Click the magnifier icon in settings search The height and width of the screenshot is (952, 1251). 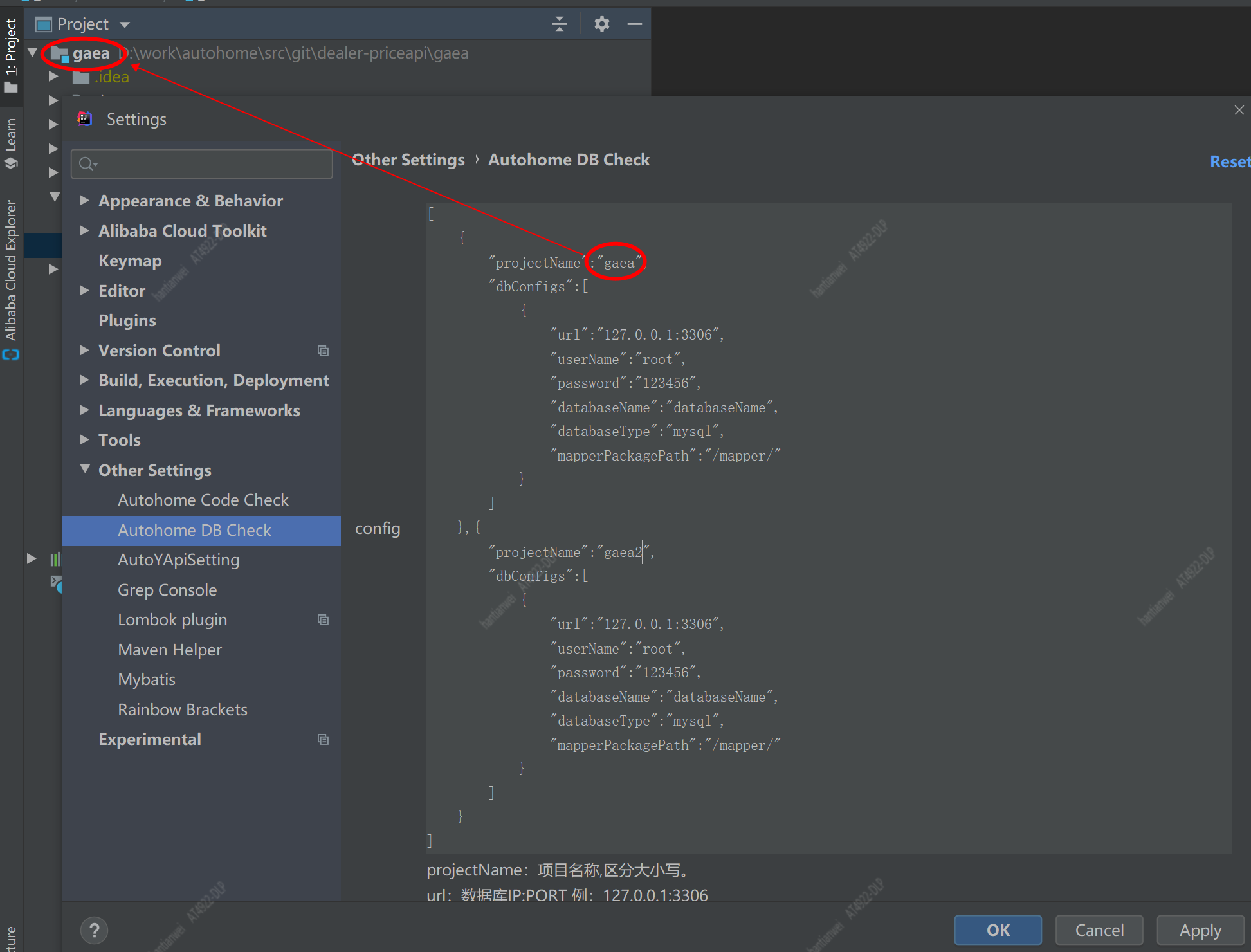[87, 164]
